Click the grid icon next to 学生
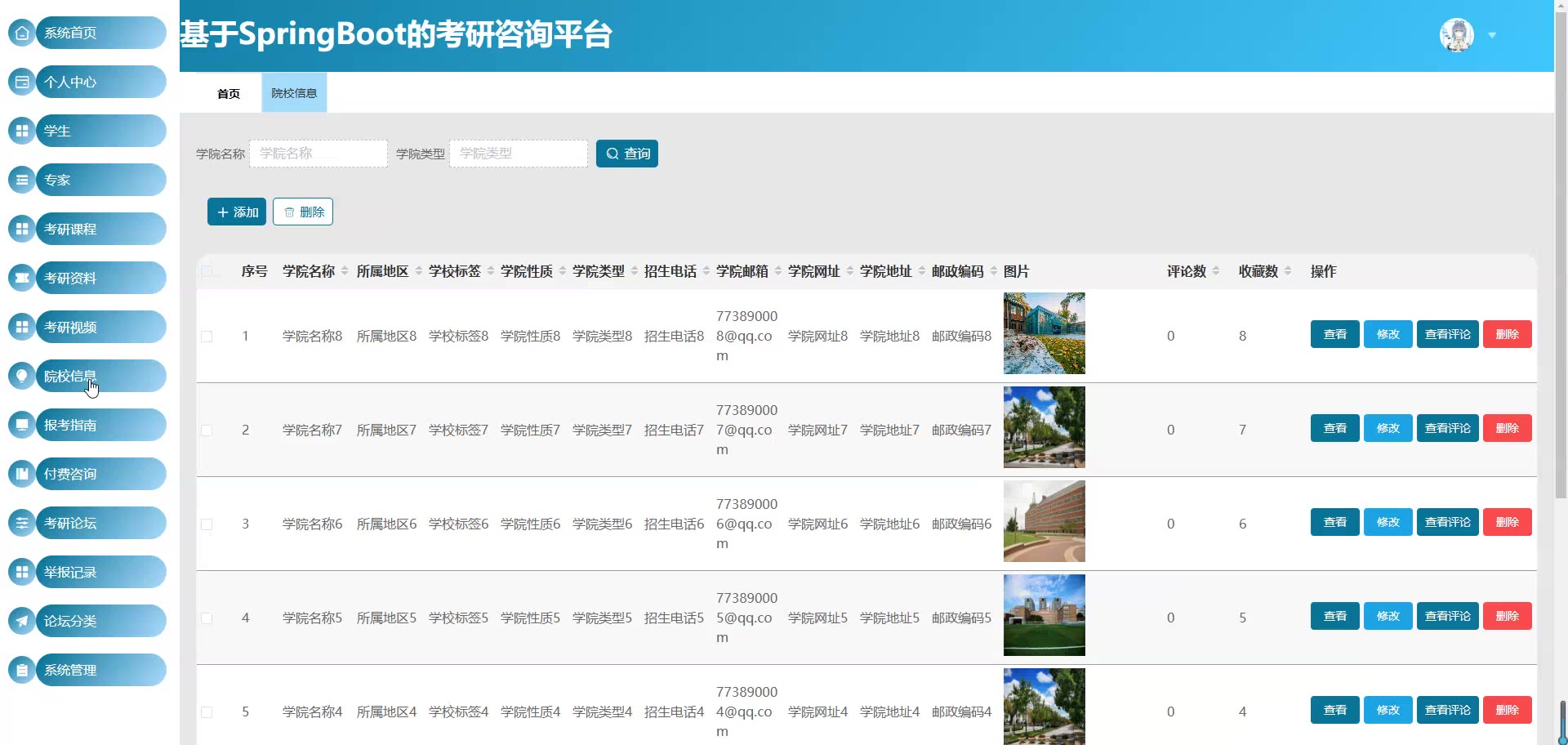 [x=22, y=131]
